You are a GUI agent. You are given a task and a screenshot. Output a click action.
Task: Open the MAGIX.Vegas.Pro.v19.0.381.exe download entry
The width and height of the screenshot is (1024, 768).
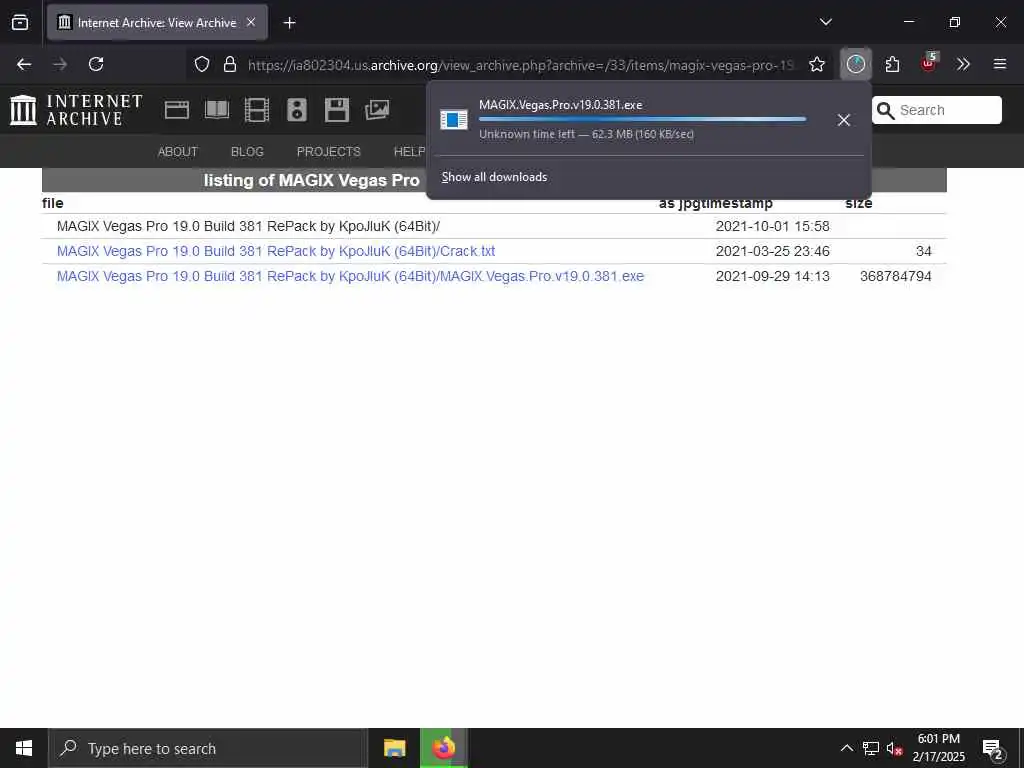[629, 120]
